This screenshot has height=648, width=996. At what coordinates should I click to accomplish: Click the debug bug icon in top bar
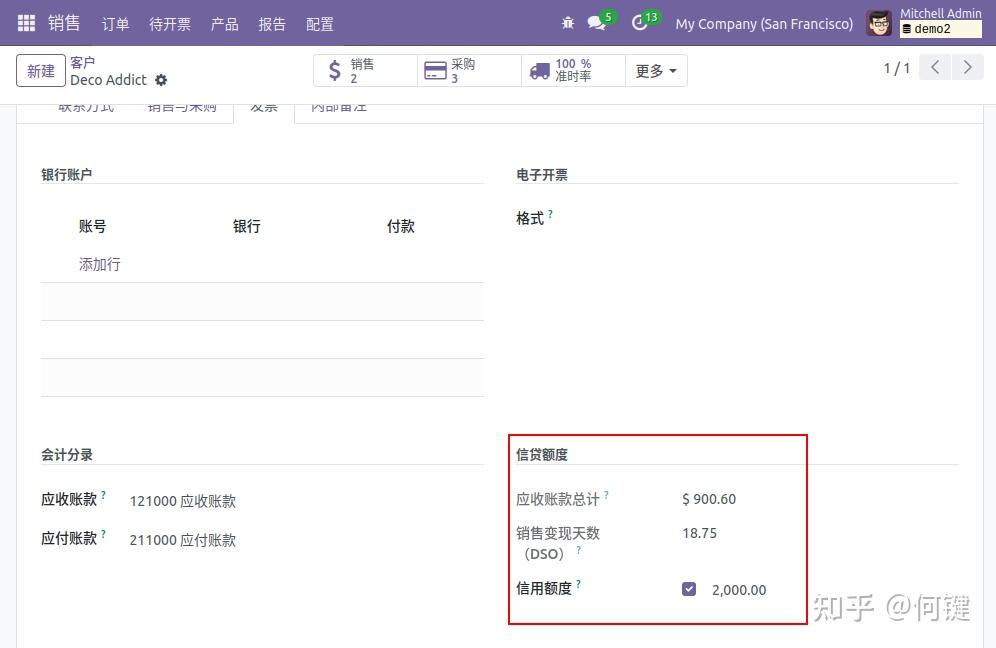[x=567, y=23]
